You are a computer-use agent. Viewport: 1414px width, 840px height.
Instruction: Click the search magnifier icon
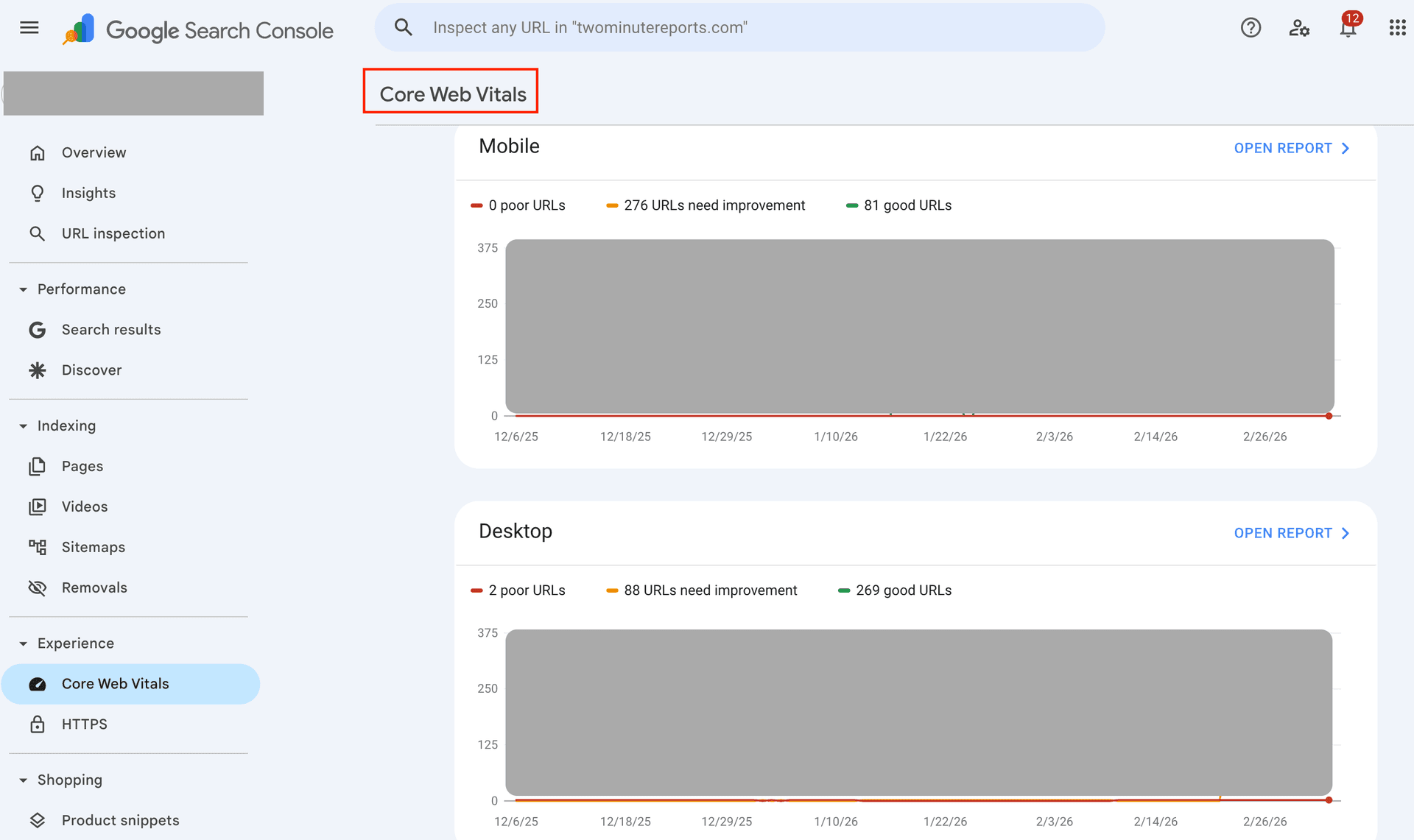pos(403,28)
